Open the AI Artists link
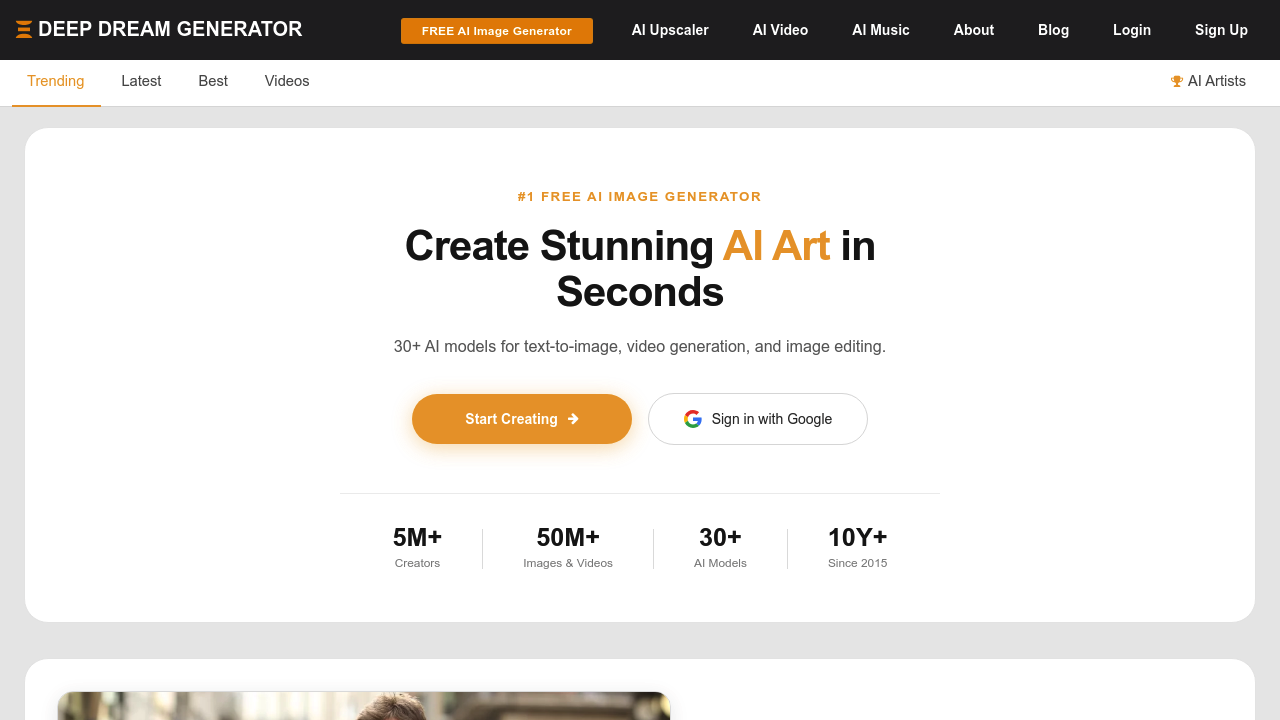 [x=1216, y=81]
